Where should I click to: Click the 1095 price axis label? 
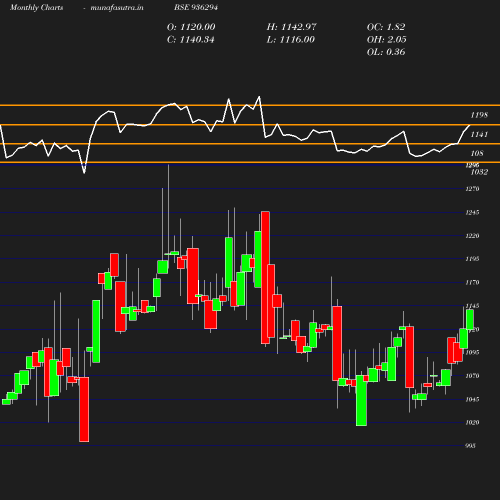472,353
